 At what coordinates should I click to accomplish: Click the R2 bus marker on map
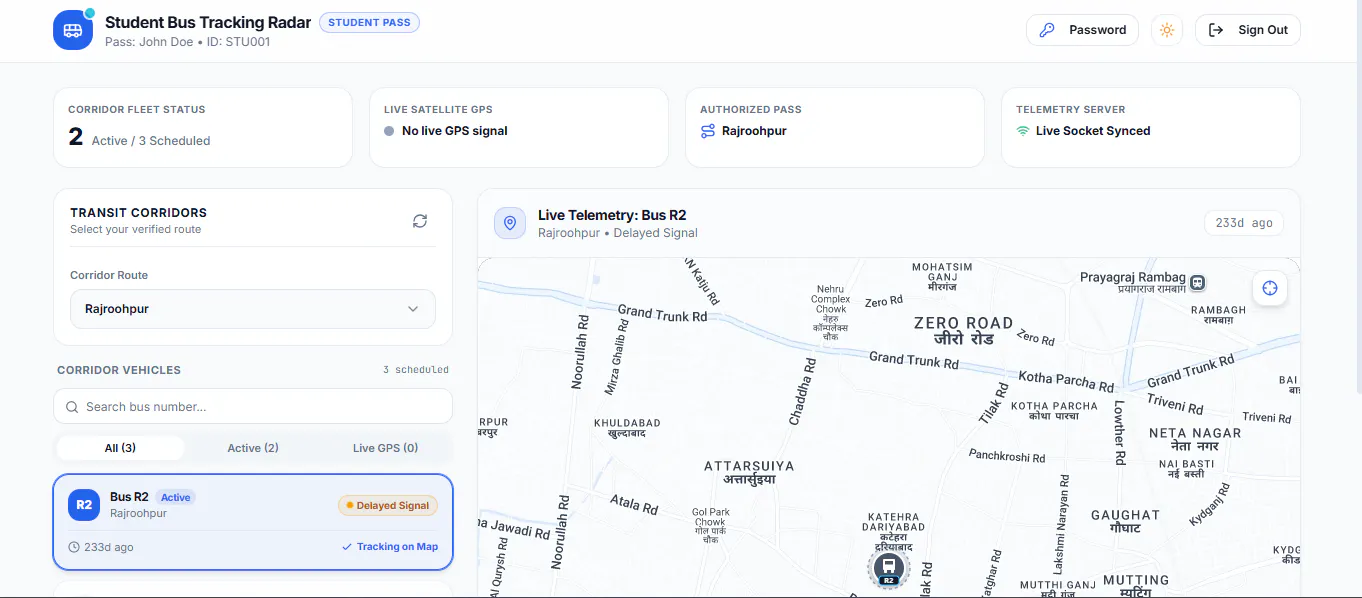(888, 570)
